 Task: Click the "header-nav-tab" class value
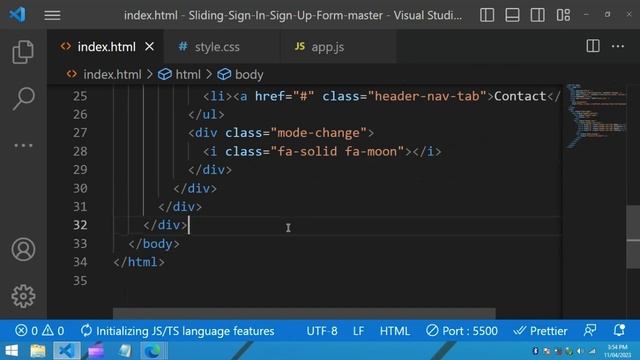427,96
